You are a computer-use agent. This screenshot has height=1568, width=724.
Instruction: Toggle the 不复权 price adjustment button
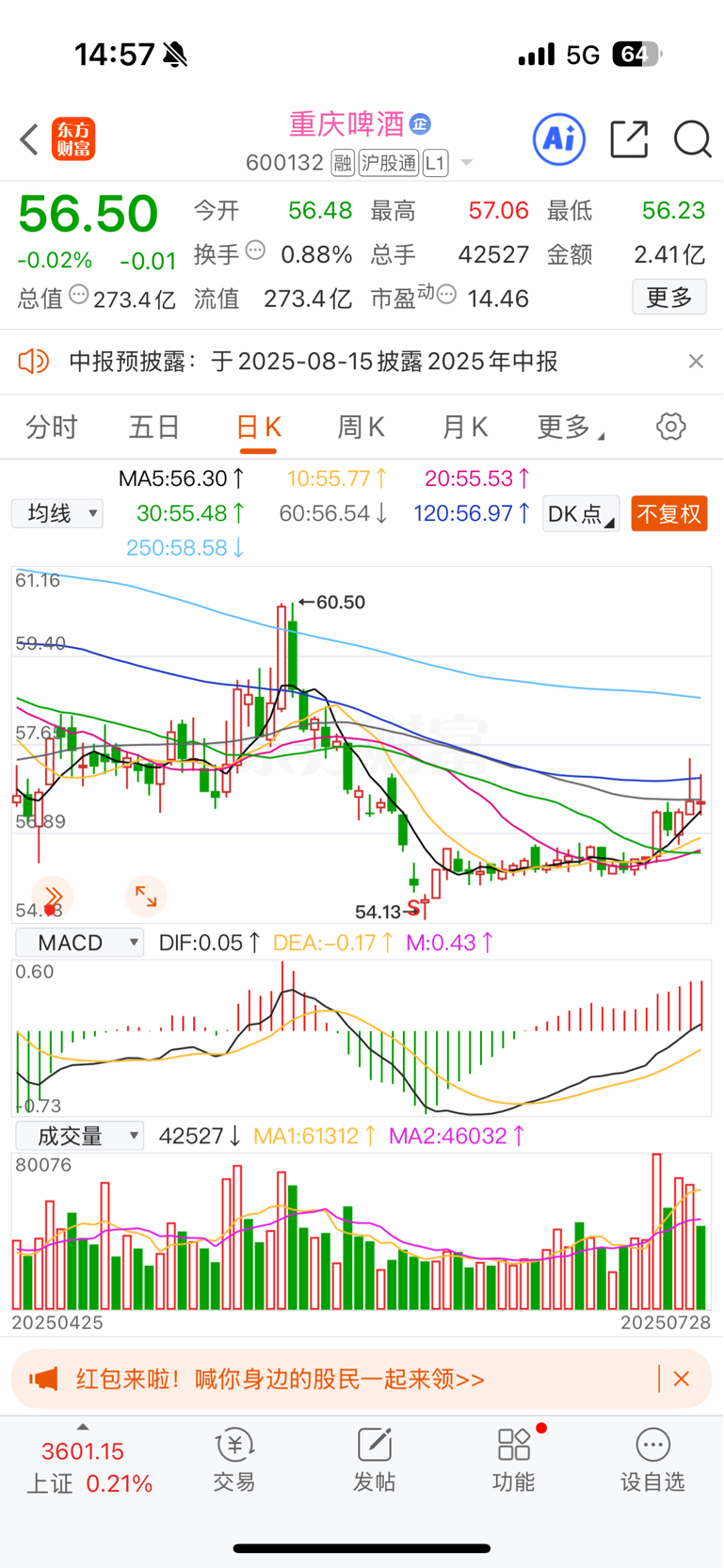(669, 514)
